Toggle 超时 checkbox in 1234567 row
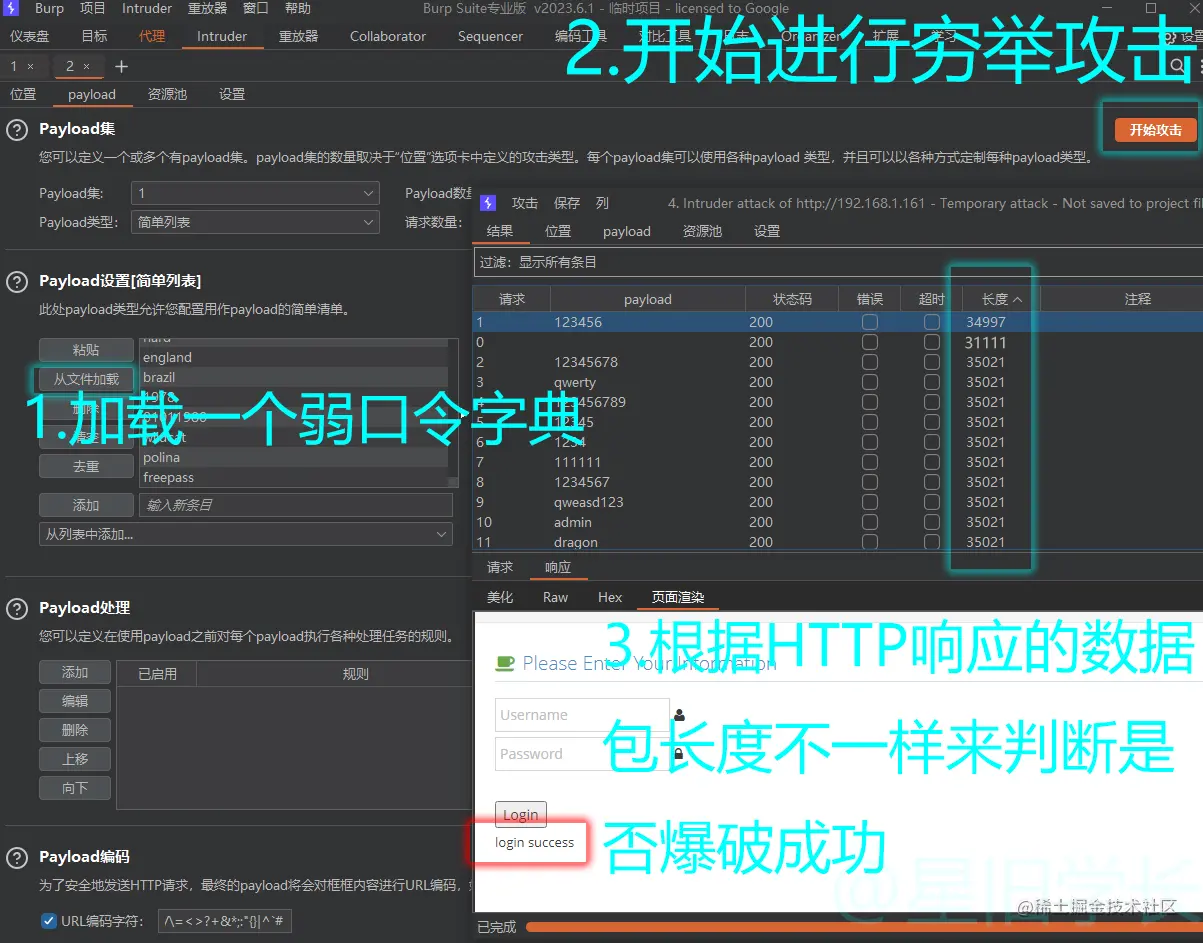Screen dimensions: 1203x943 tap(931, 482)
